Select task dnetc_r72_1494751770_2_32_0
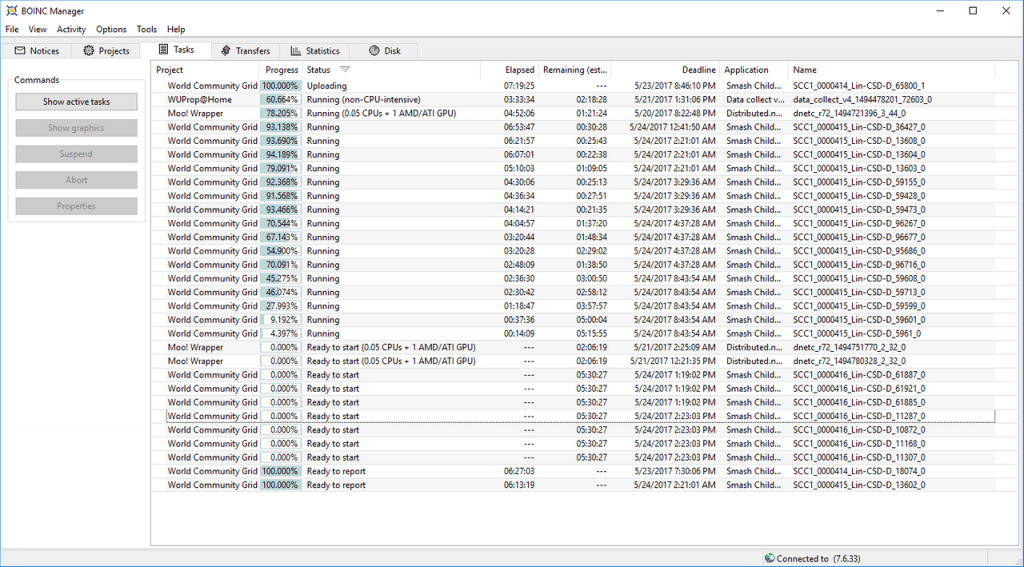Viewport: 1024px width, 567px height. [x=573, y=348]
